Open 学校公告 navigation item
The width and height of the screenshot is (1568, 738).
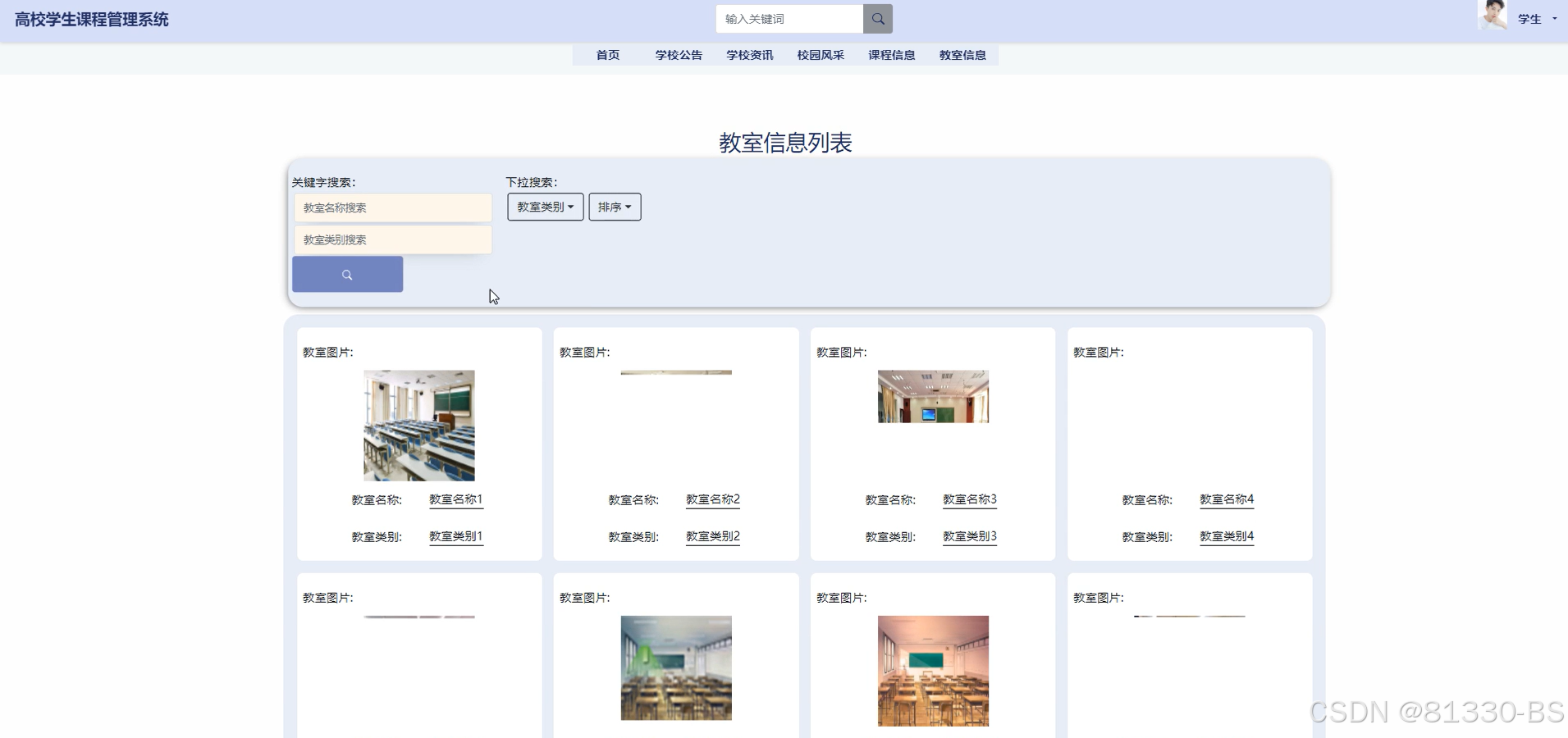click(679, 55)
